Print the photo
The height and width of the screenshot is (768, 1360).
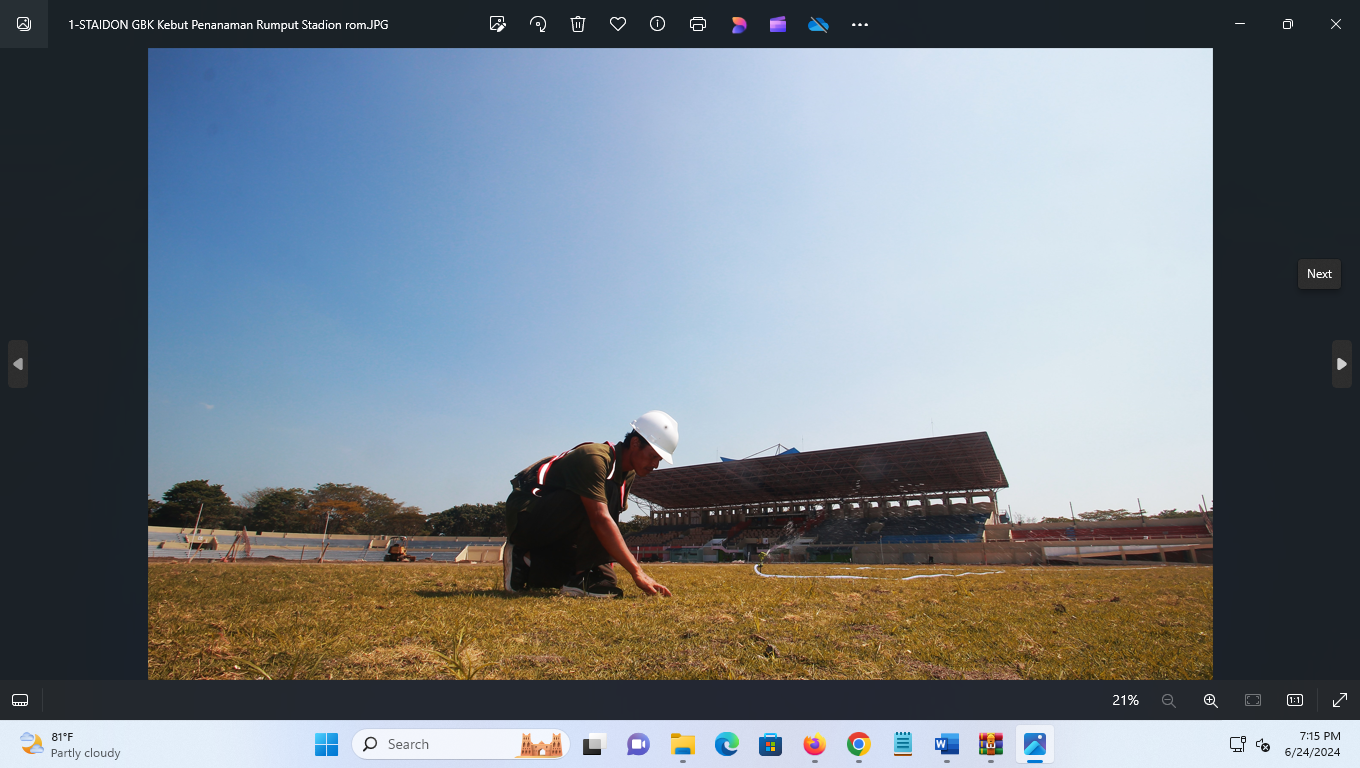coord(698,24)
